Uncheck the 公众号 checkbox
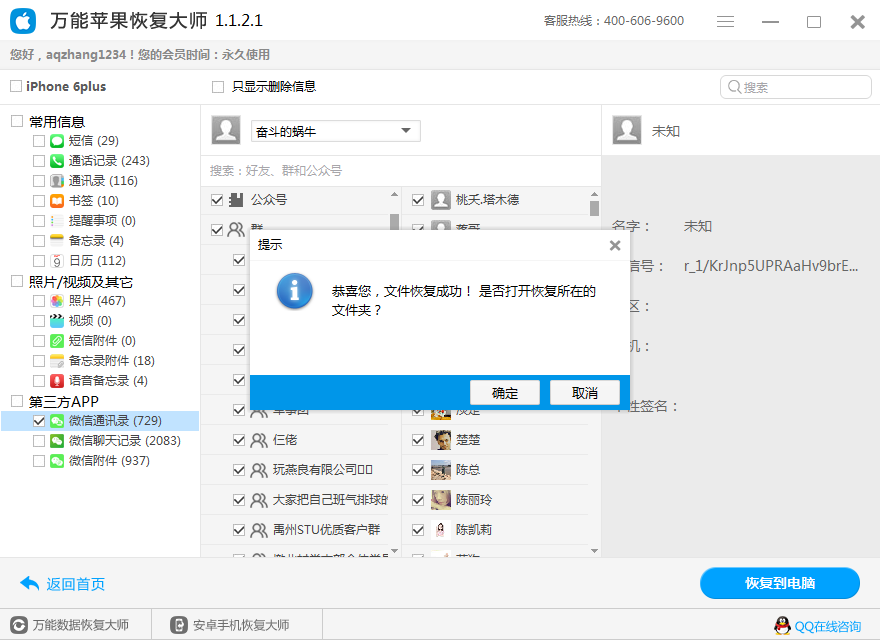Image resolution: width=880 pixels, height=640 pixels. click(x=217, y=200)
